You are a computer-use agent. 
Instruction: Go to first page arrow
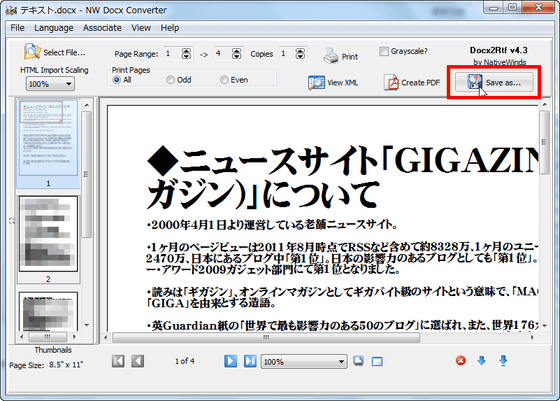(118, 361)
